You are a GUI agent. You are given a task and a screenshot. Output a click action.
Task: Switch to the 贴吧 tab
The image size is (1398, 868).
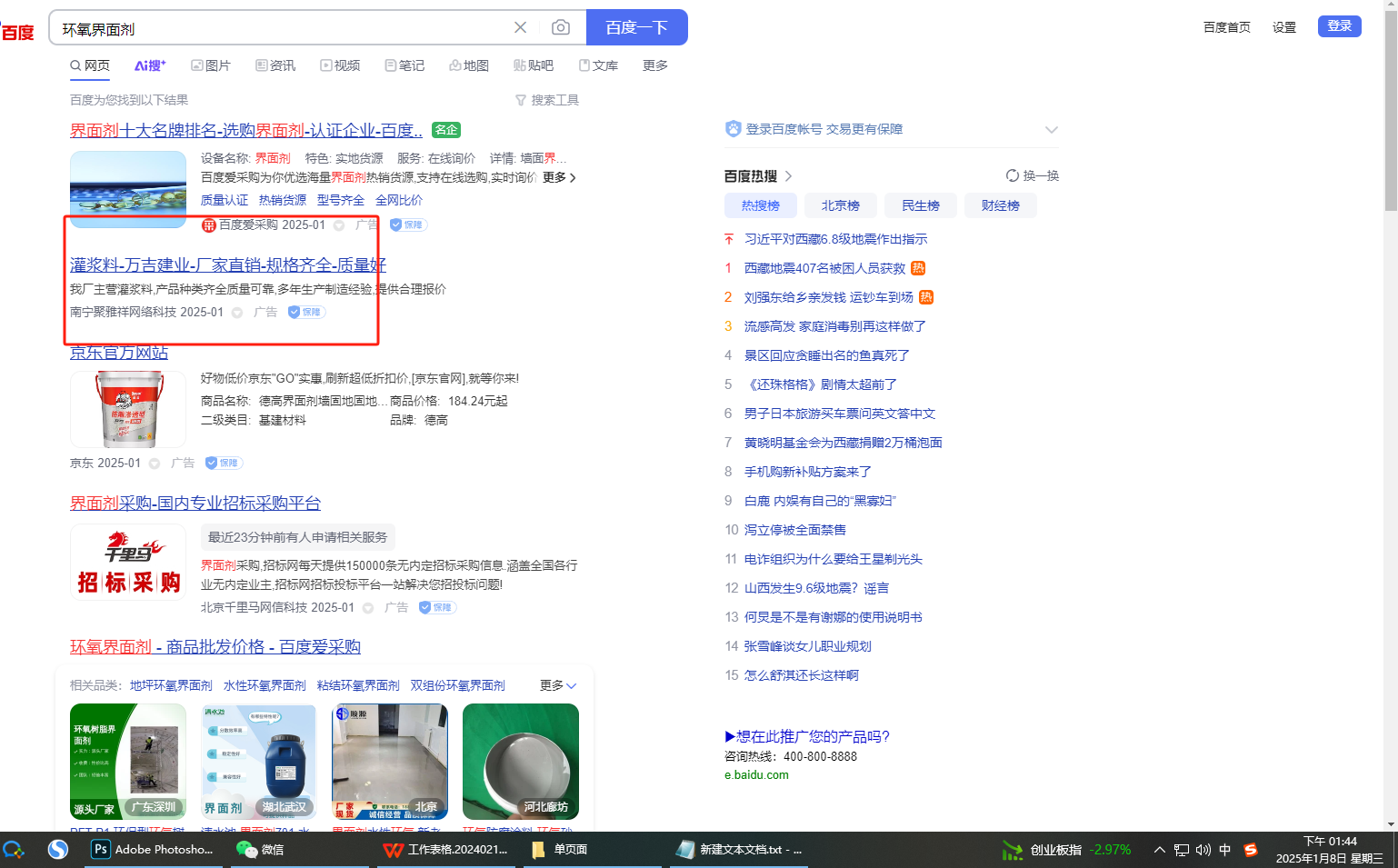pyautogui.click(x=534, y=65)
